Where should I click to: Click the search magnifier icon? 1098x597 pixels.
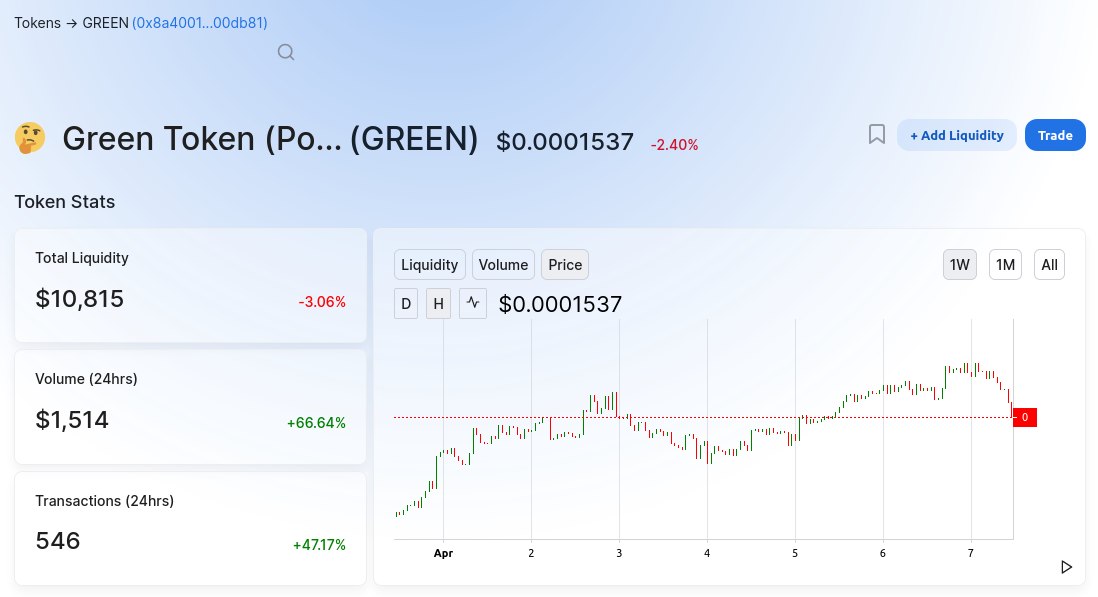(286, 52)
